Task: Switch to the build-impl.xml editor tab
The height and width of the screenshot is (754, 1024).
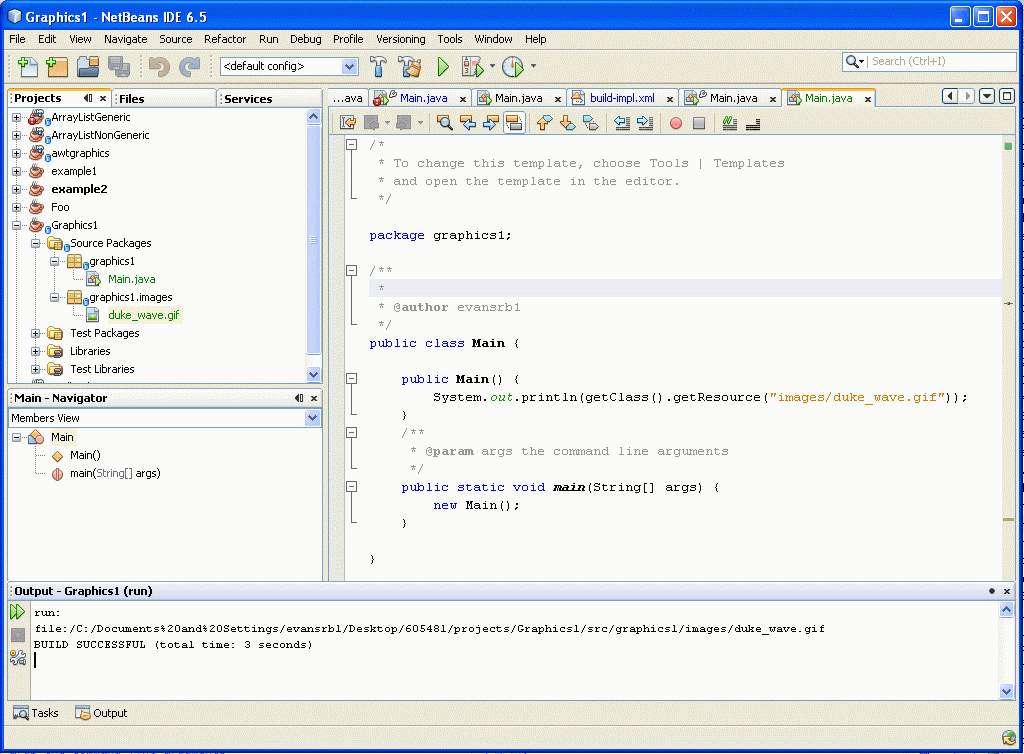Action: point(622,98)
